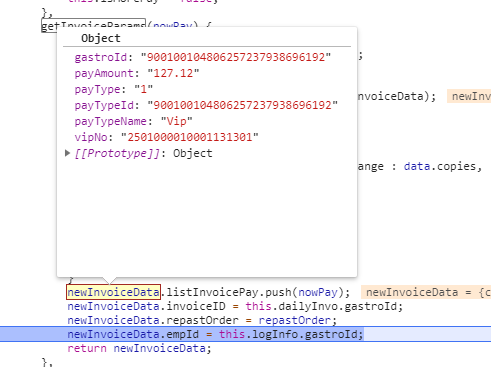Click the vipNo property key

coord(91,137)
